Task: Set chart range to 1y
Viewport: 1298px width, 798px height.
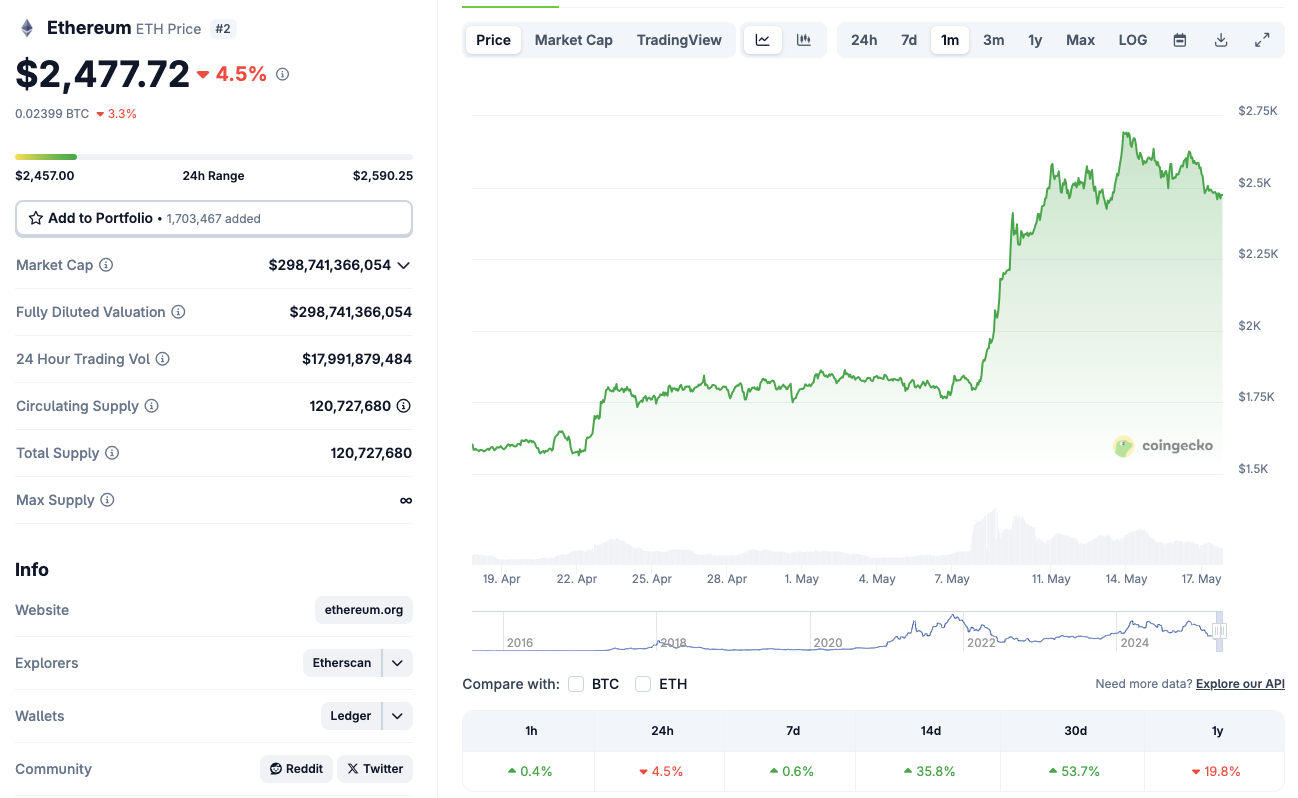Action: (1035, 40)
